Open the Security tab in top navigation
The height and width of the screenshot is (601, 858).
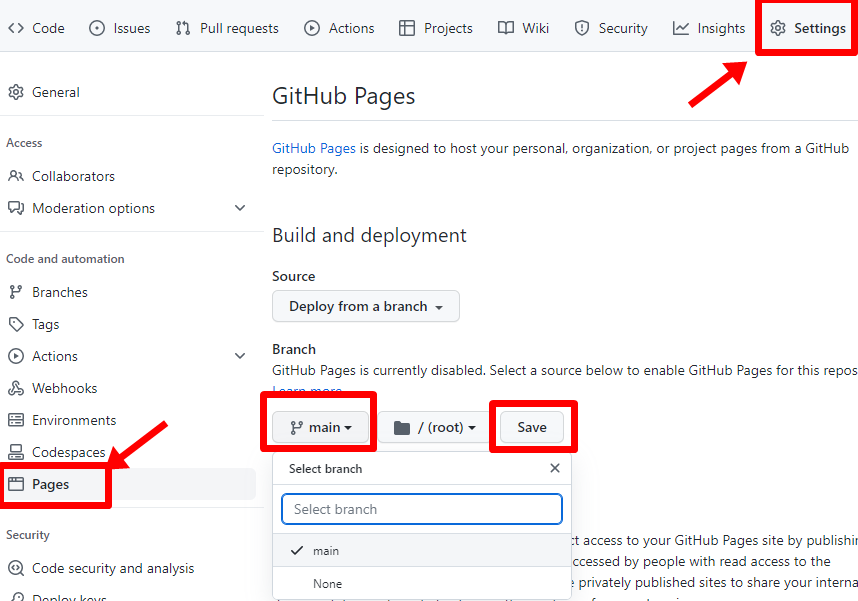tap(611, 28)
